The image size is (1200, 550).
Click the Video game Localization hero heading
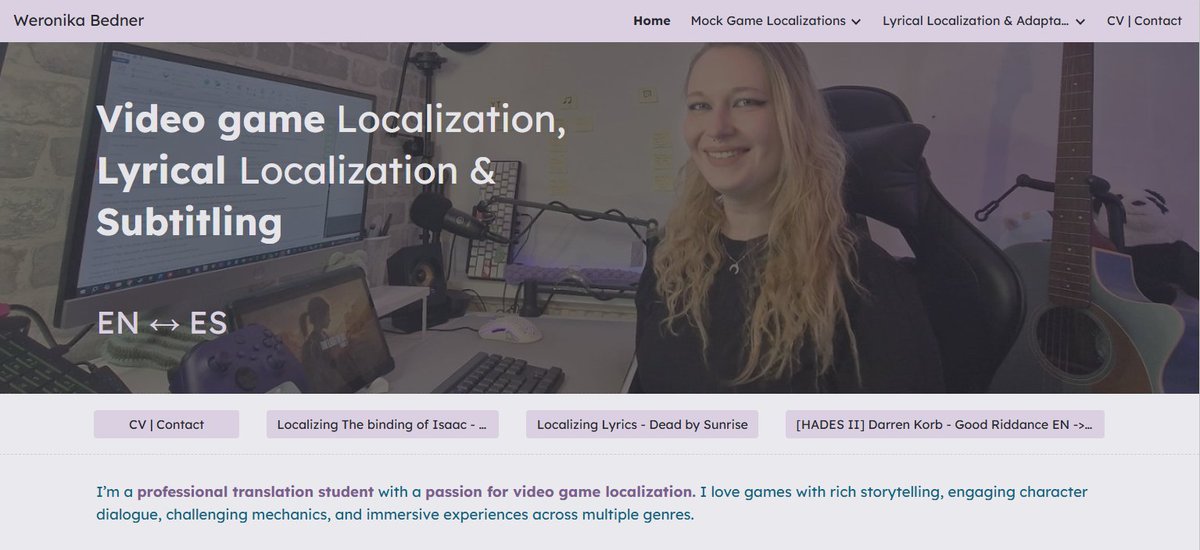tap(331, 171)
